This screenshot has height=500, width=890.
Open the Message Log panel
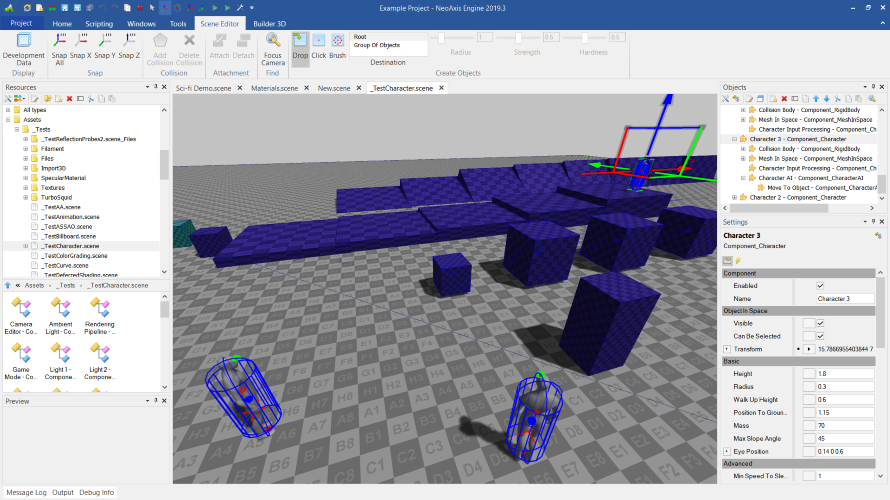pos(26,493)
